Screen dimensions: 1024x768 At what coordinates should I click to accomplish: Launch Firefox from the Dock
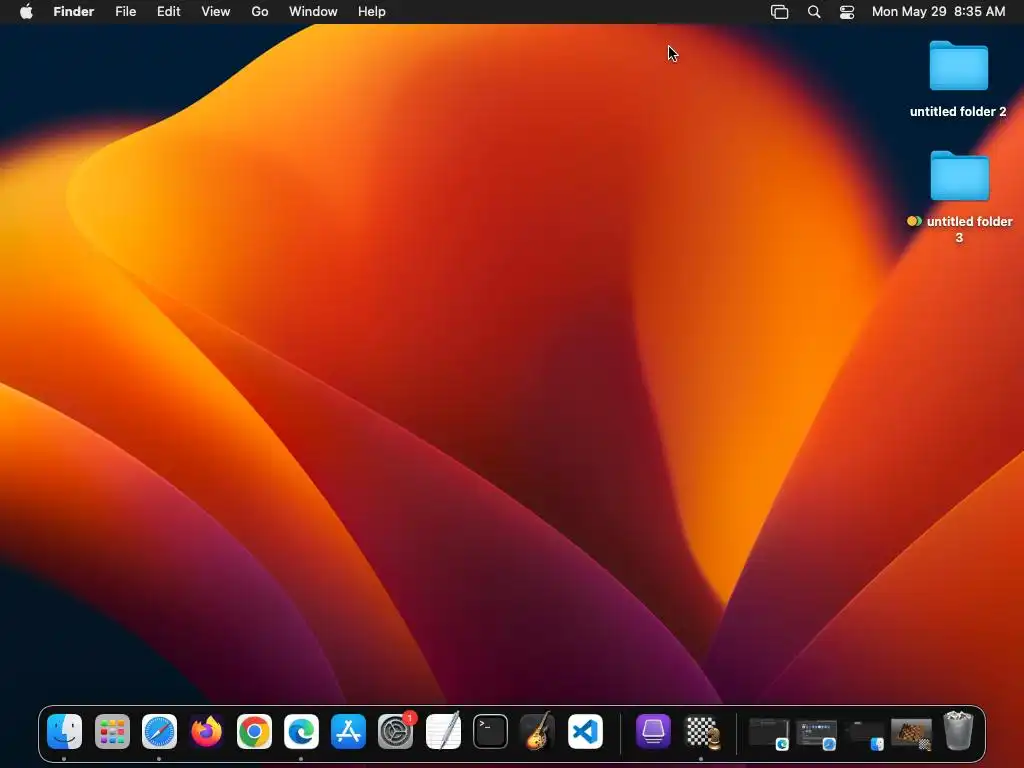coord(206,731)
